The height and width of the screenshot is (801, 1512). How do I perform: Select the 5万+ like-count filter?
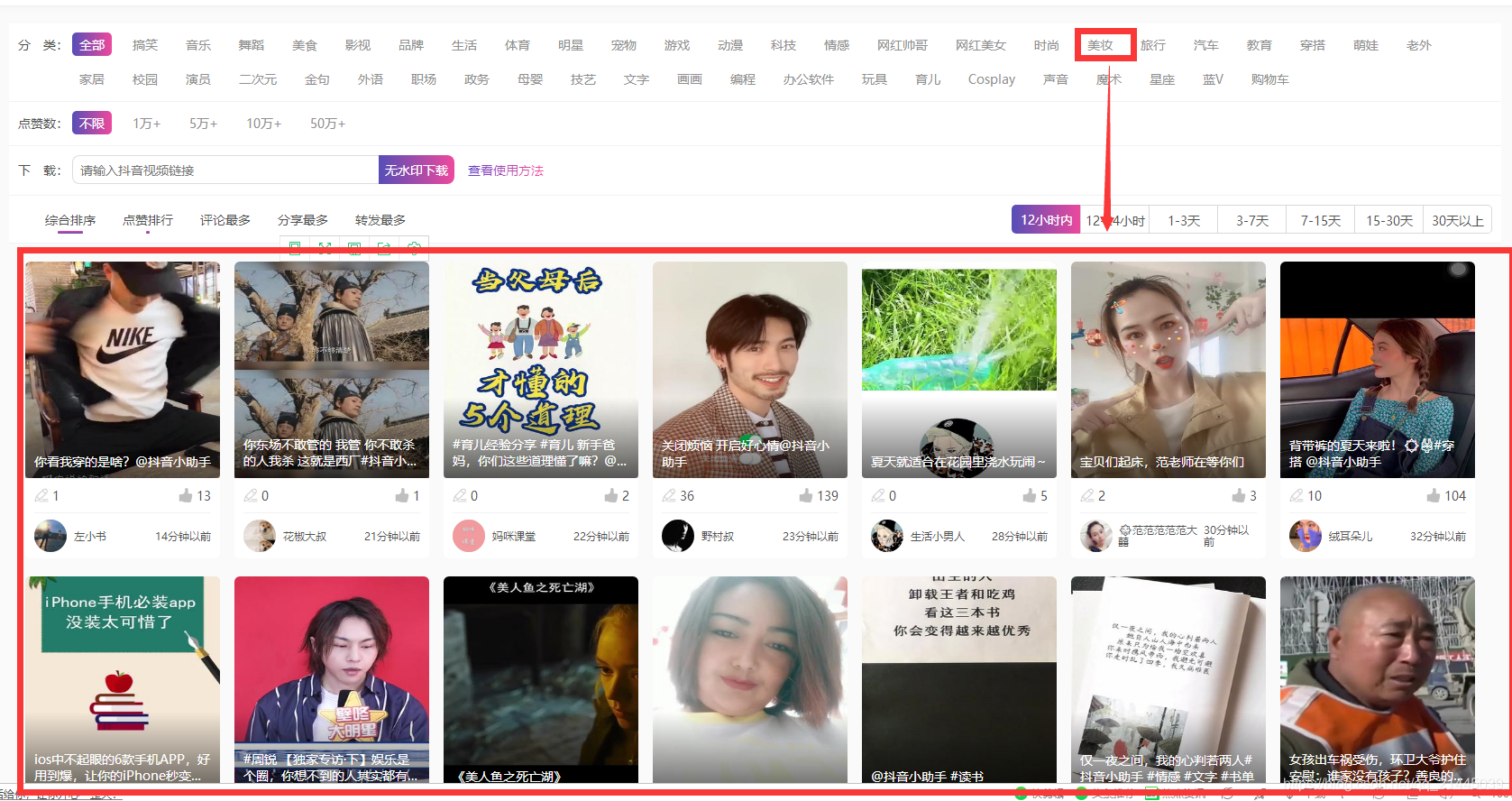click(x=204, y=123)
